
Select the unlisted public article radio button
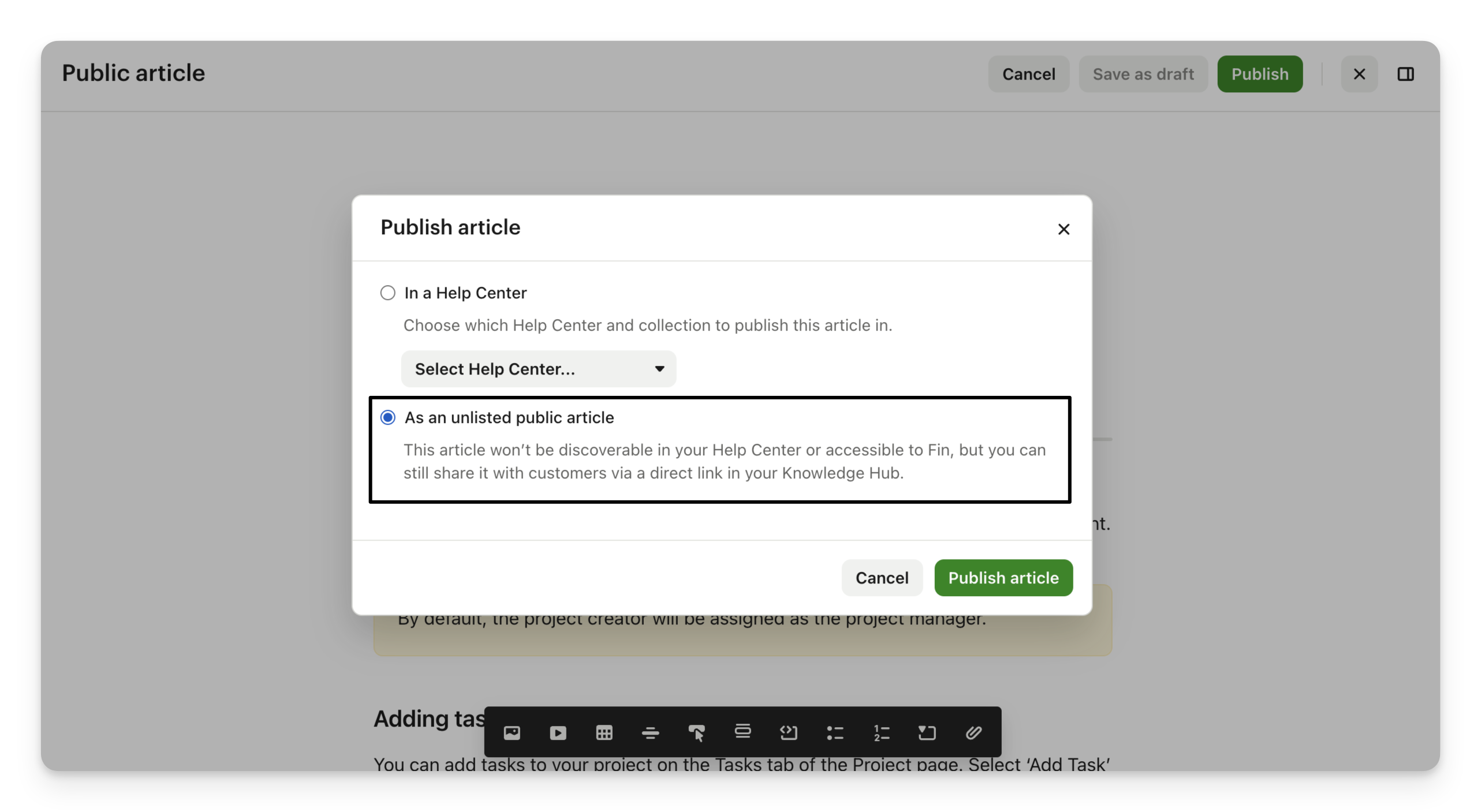(x=388, y=417)
